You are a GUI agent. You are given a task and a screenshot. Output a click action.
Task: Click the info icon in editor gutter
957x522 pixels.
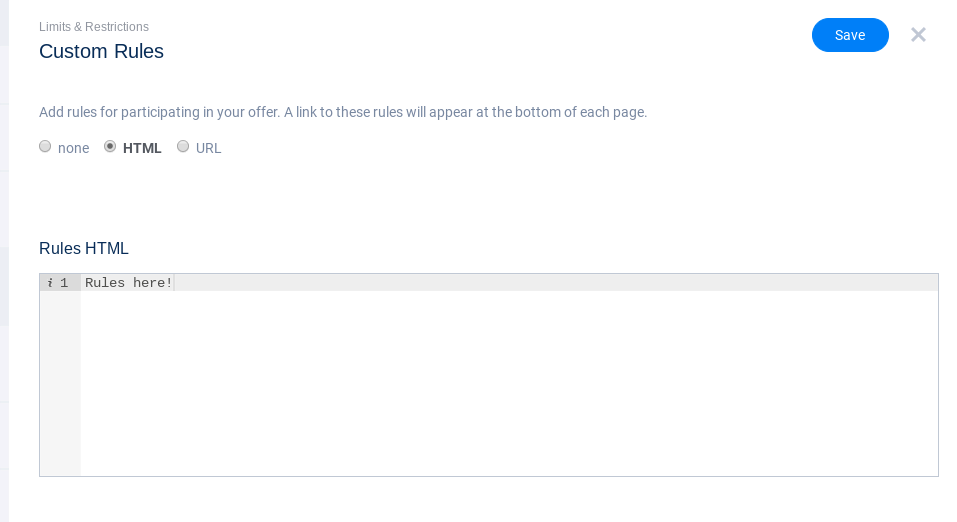(x=50, y=283)
